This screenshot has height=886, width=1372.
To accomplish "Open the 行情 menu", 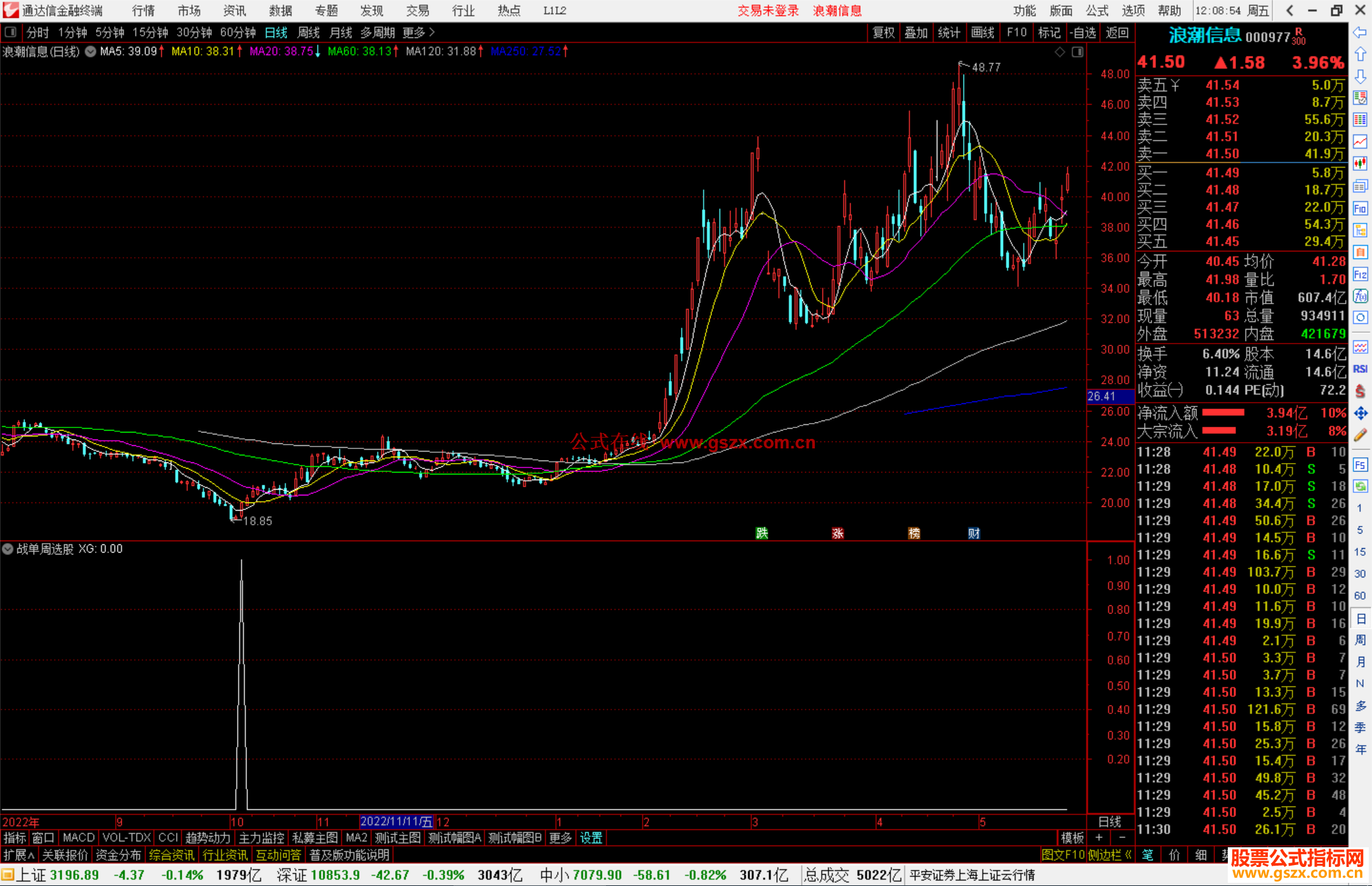I will [143, 10].
